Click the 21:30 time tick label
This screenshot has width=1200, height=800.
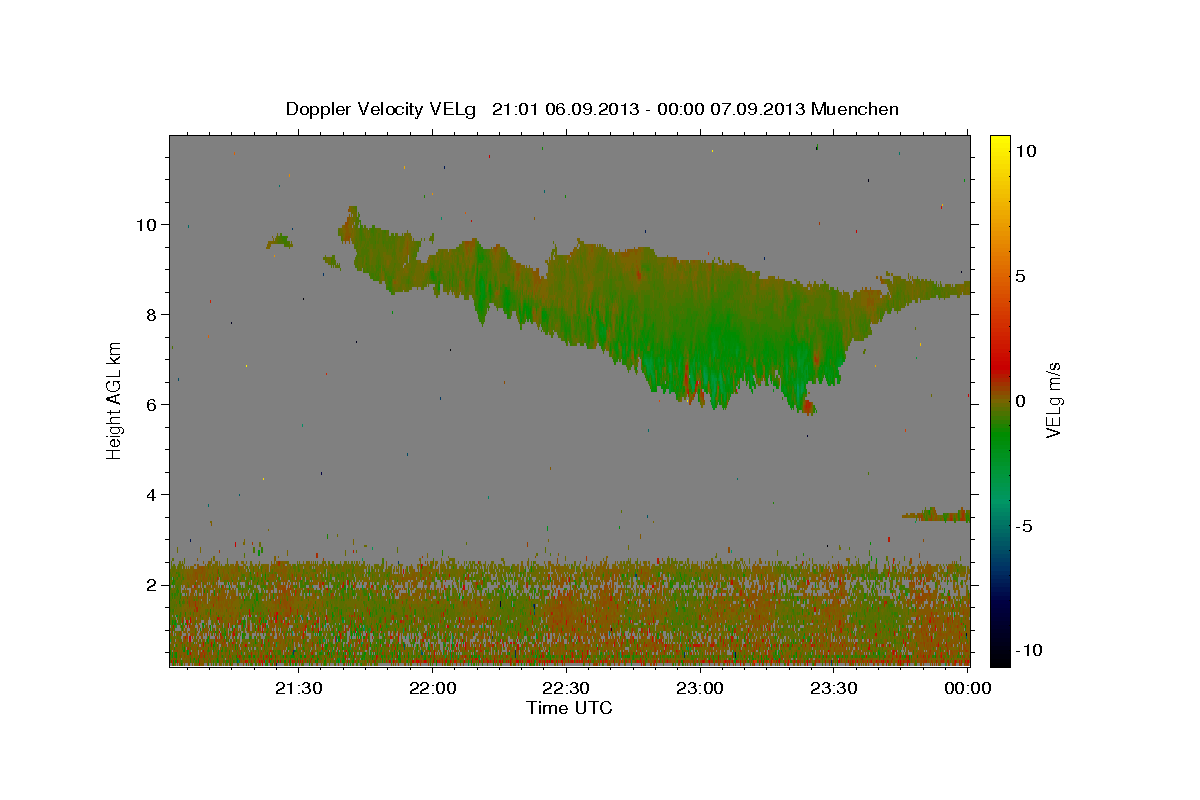tap(299, 688)
